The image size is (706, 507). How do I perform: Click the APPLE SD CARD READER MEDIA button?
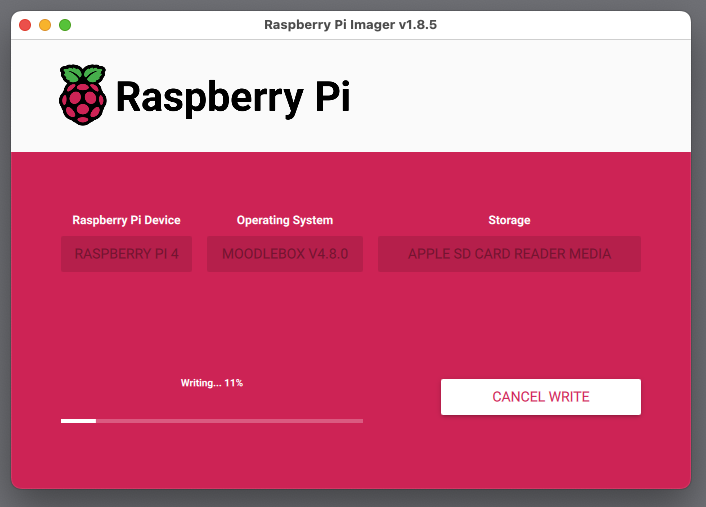pos(509,254)
